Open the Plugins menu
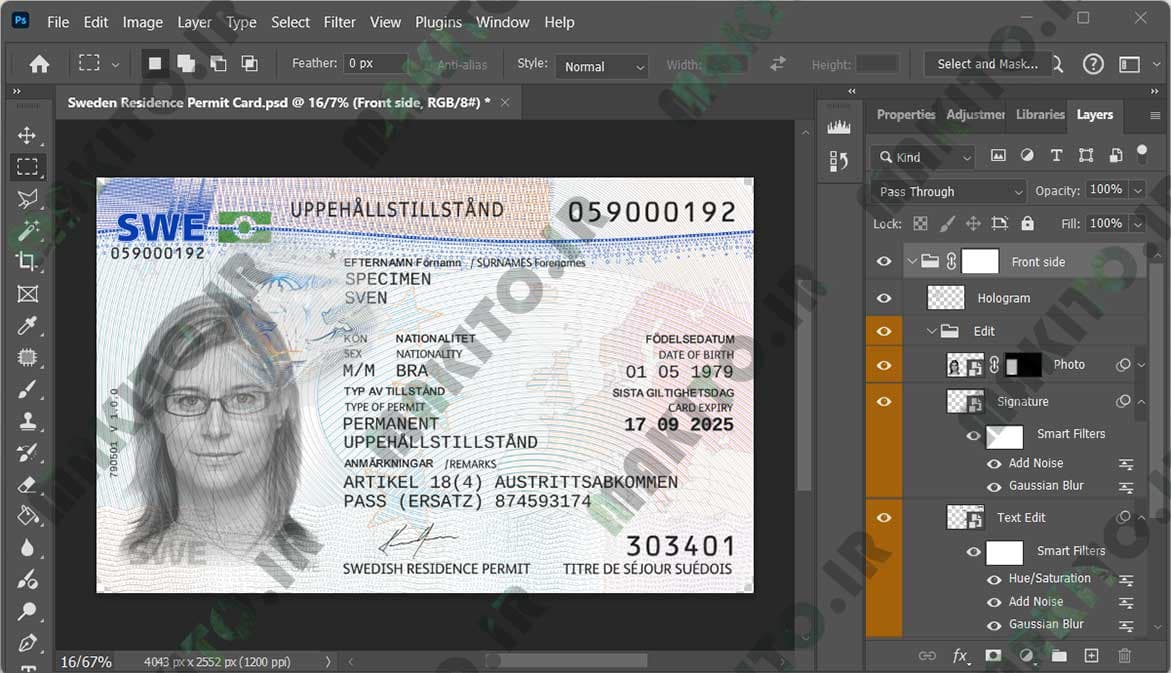Screen dimensions: 1171x673 [x=438, y=22]
